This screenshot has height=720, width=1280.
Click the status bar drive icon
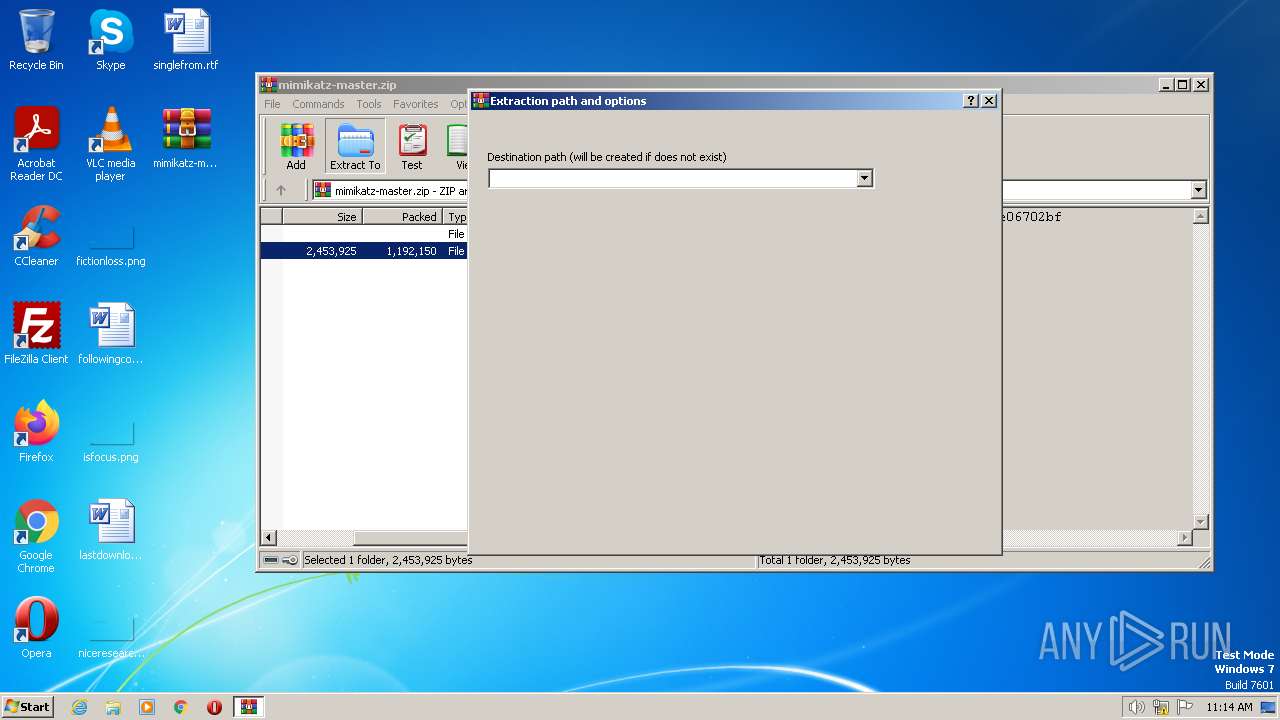271,560
